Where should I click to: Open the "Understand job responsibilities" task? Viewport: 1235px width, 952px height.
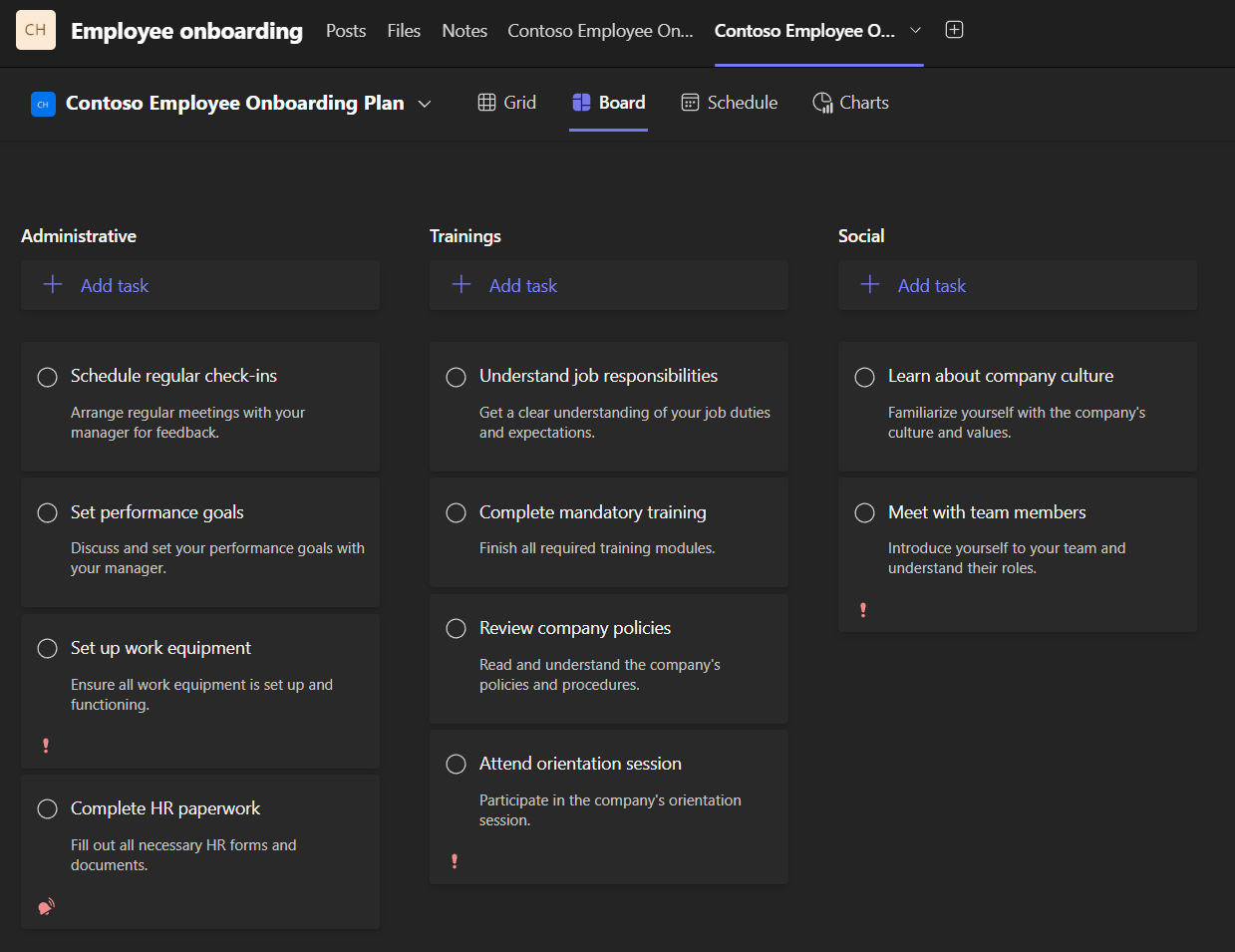coord(609,407)
